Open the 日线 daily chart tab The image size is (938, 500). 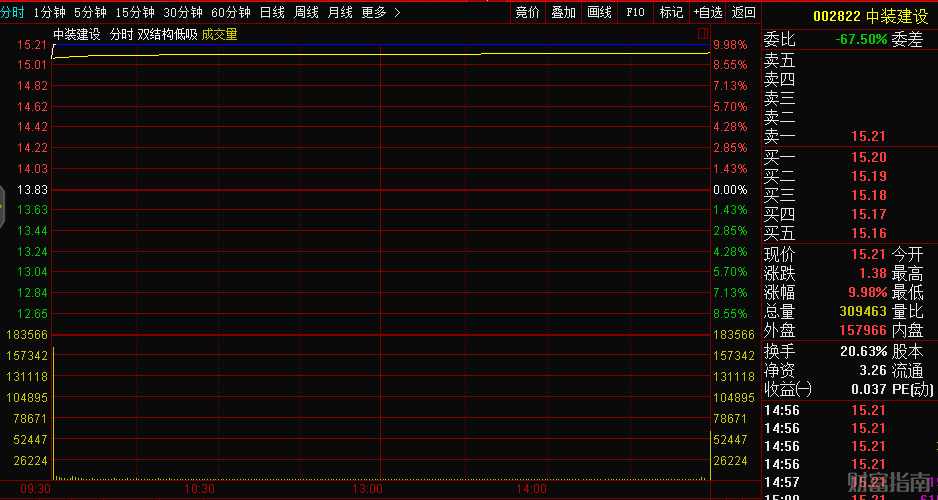[x=272, y=12]
